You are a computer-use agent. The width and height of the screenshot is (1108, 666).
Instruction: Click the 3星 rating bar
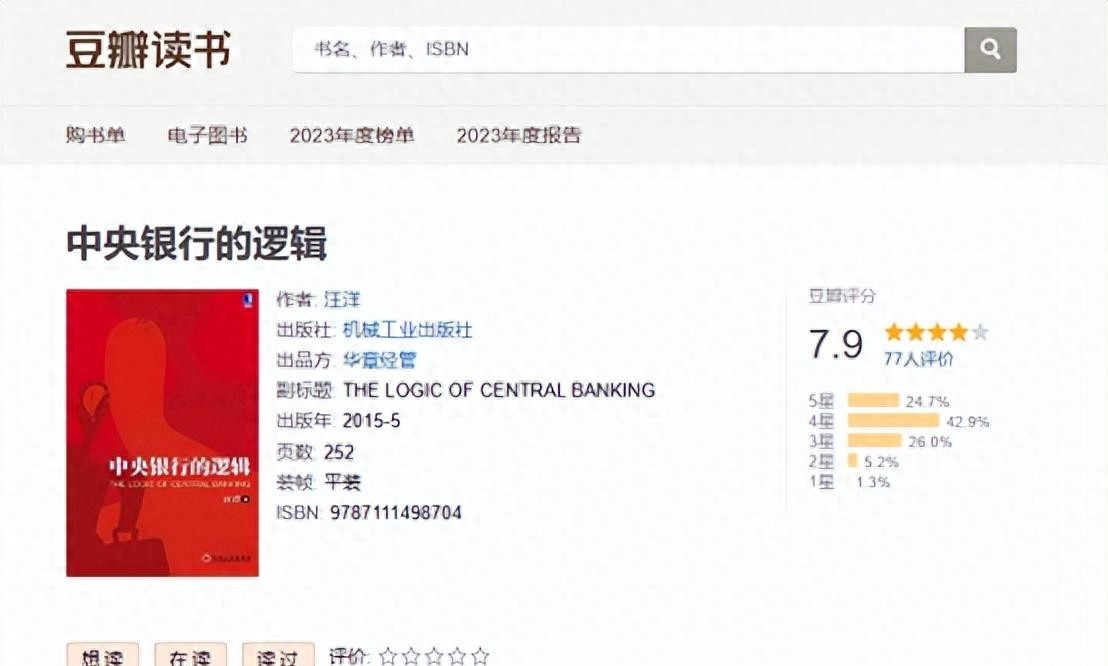[875, 440]
